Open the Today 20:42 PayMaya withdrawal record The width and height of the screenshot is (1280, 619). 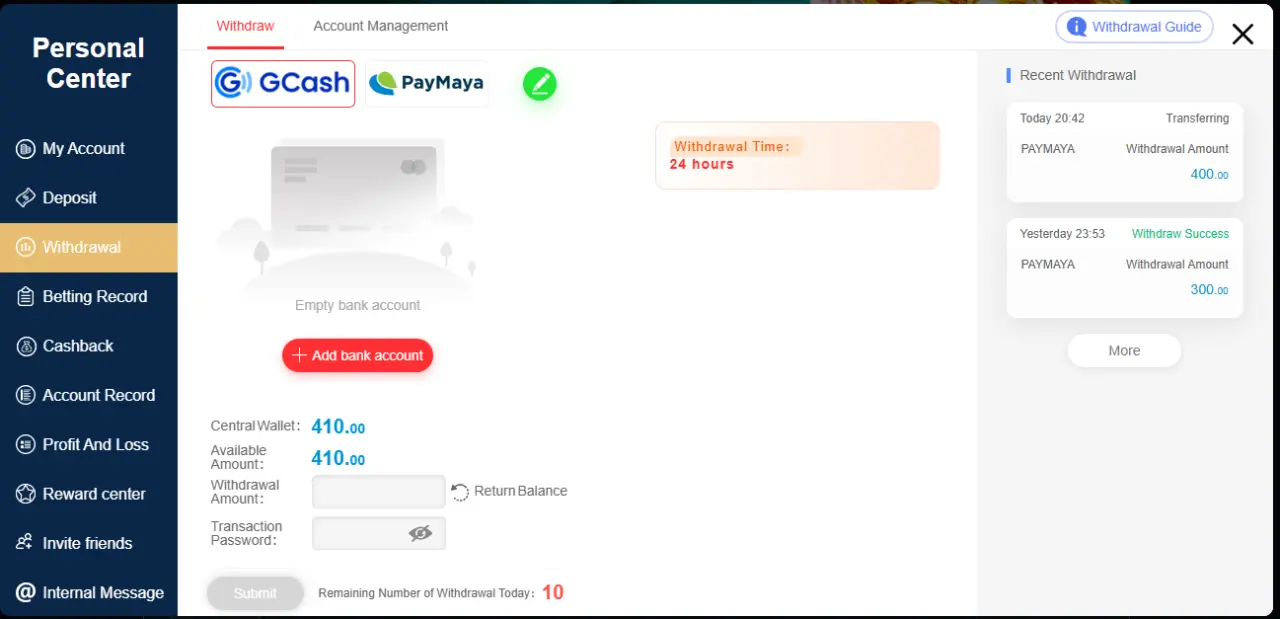click(x=1125, y=152)
